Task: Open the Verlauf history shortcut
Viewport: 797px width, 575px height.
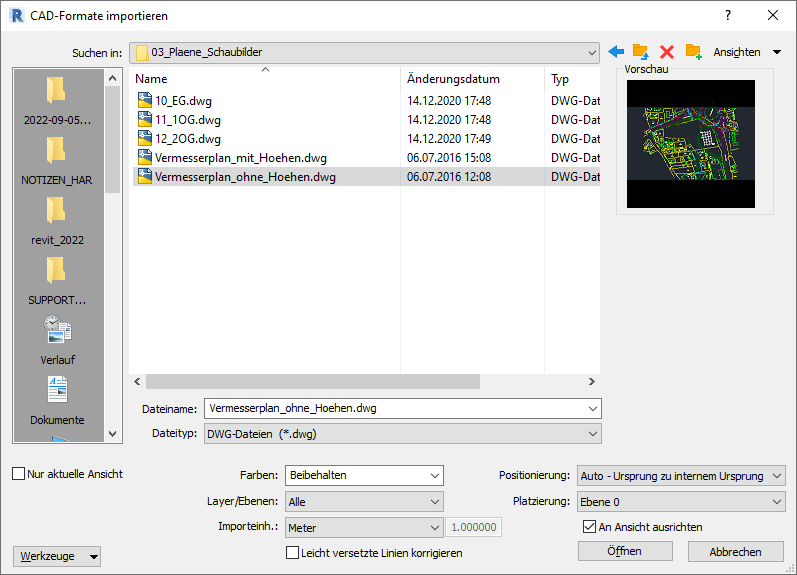Action: point(57,339)
